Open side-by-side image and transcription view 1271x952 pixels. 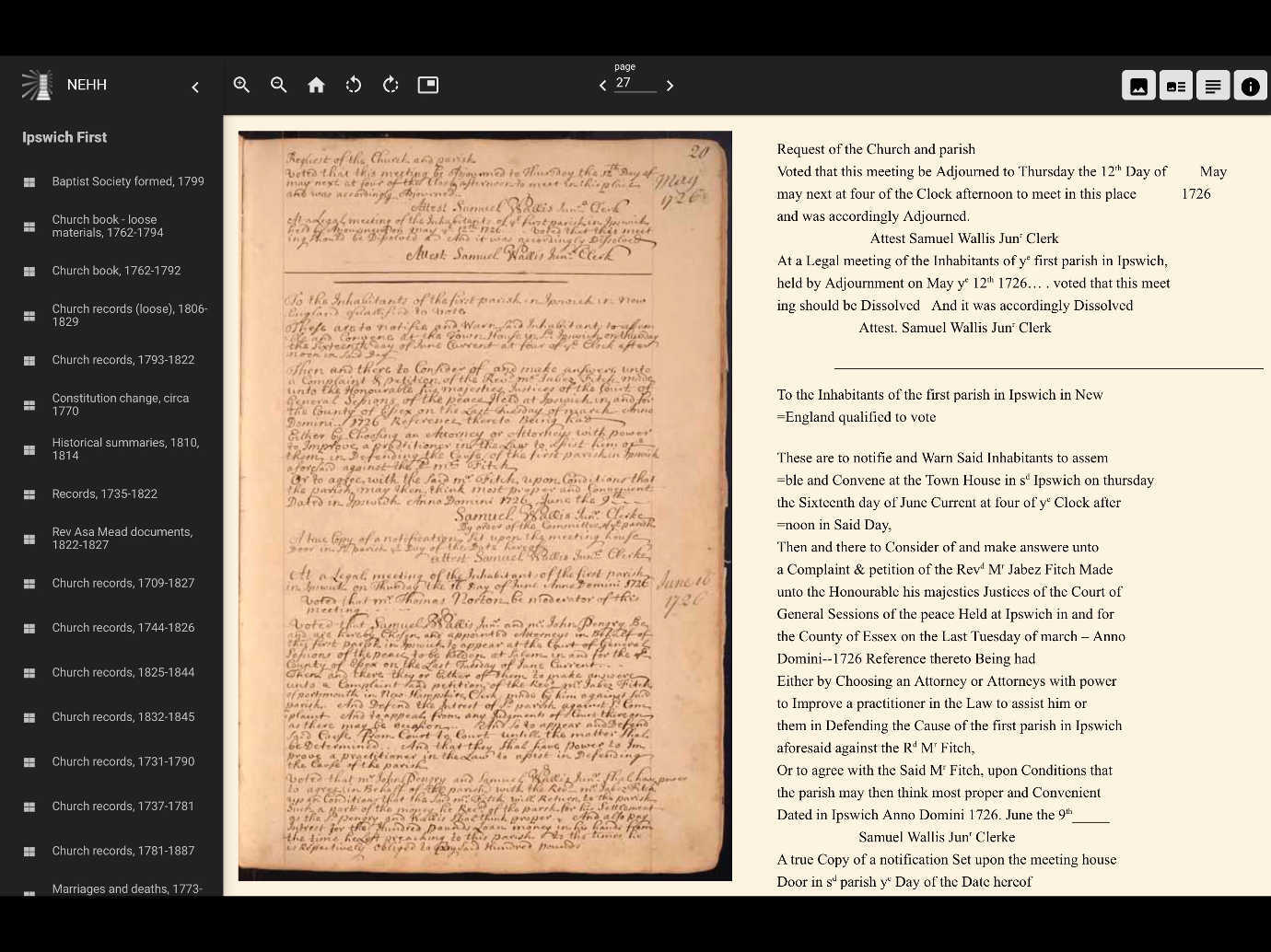tap(1175, 85)
